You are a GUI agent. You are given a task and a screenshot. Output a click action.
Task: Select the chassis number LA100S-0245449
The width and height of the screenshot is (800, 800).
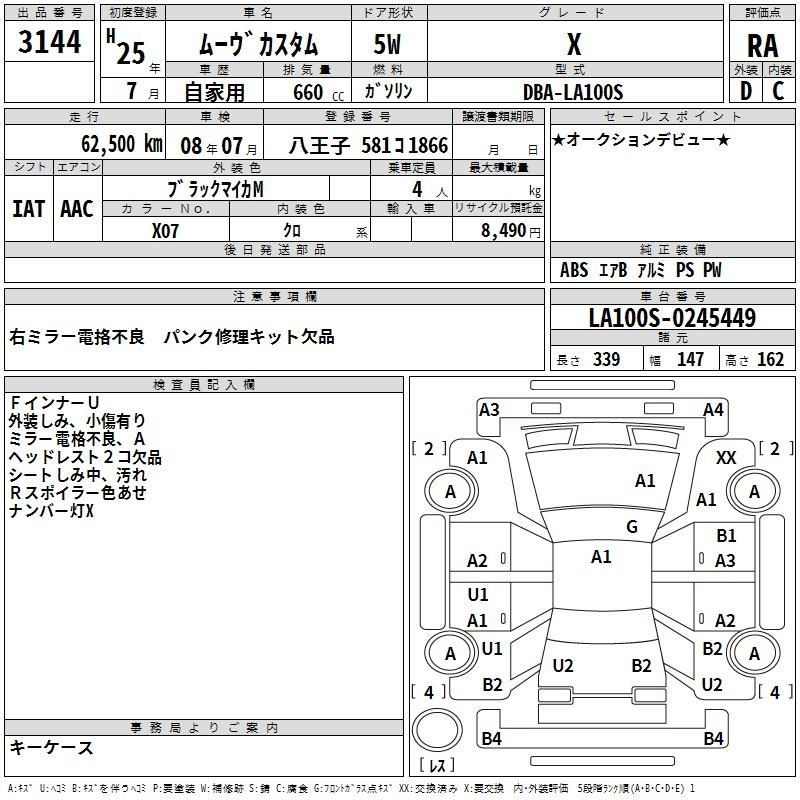(x=672, y=317)
